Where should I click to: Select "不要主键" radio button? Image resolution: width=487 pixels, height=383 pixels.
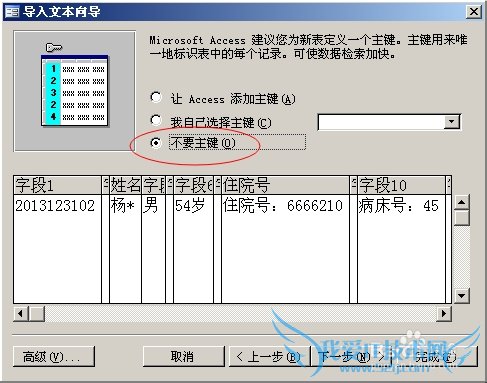pyautogui.click(x=156, y=143)
